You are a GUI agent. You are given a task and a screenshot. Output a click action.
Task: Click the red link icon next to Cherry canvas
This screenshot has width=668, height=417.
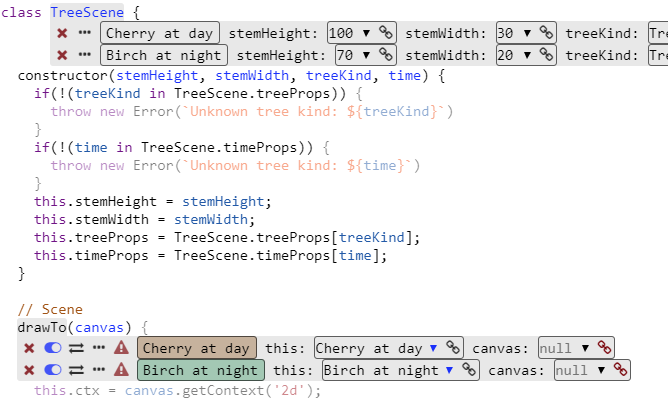pos(603,348)
